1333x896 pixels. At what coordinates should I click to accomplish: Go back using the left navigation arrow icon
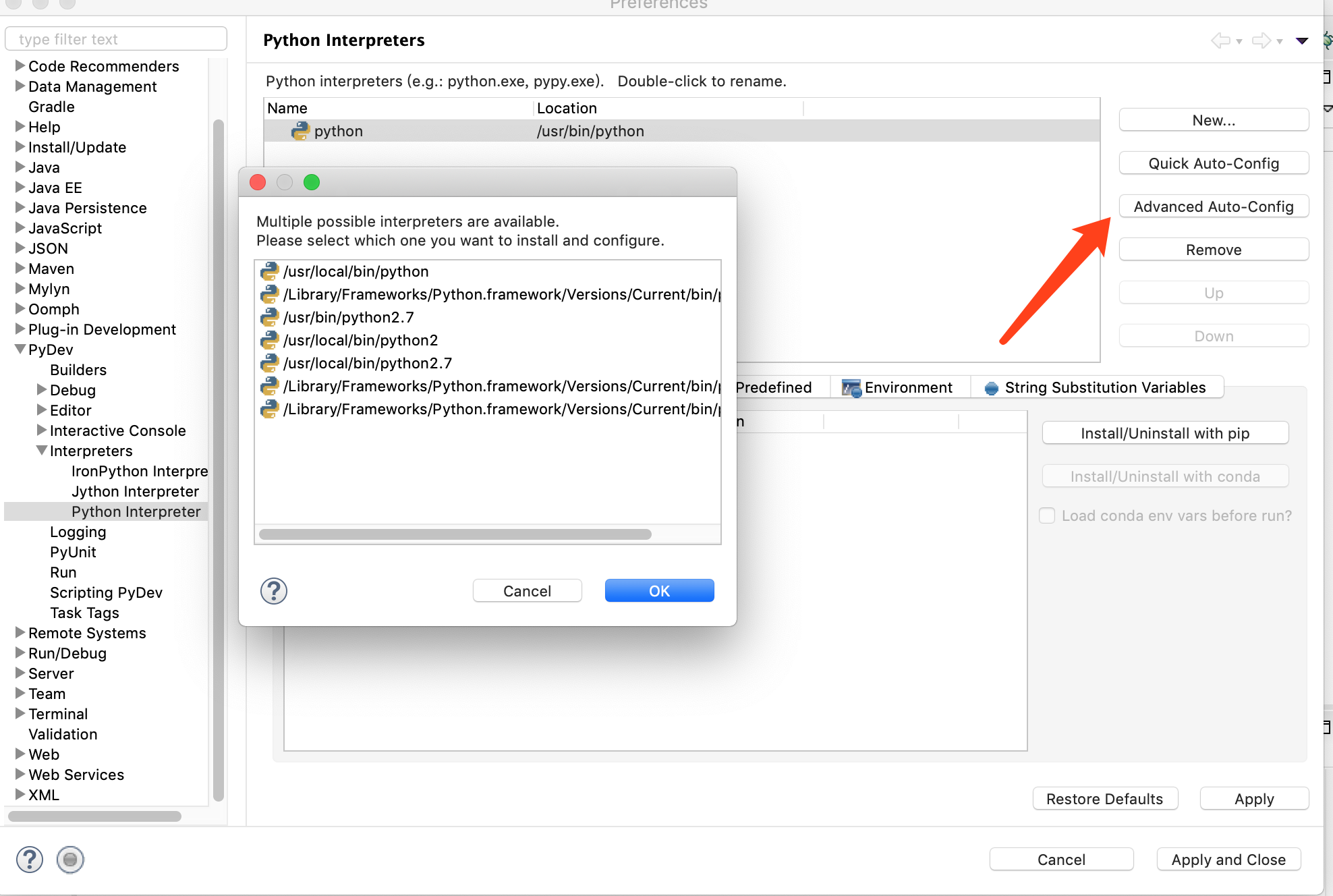point(1220,40)
